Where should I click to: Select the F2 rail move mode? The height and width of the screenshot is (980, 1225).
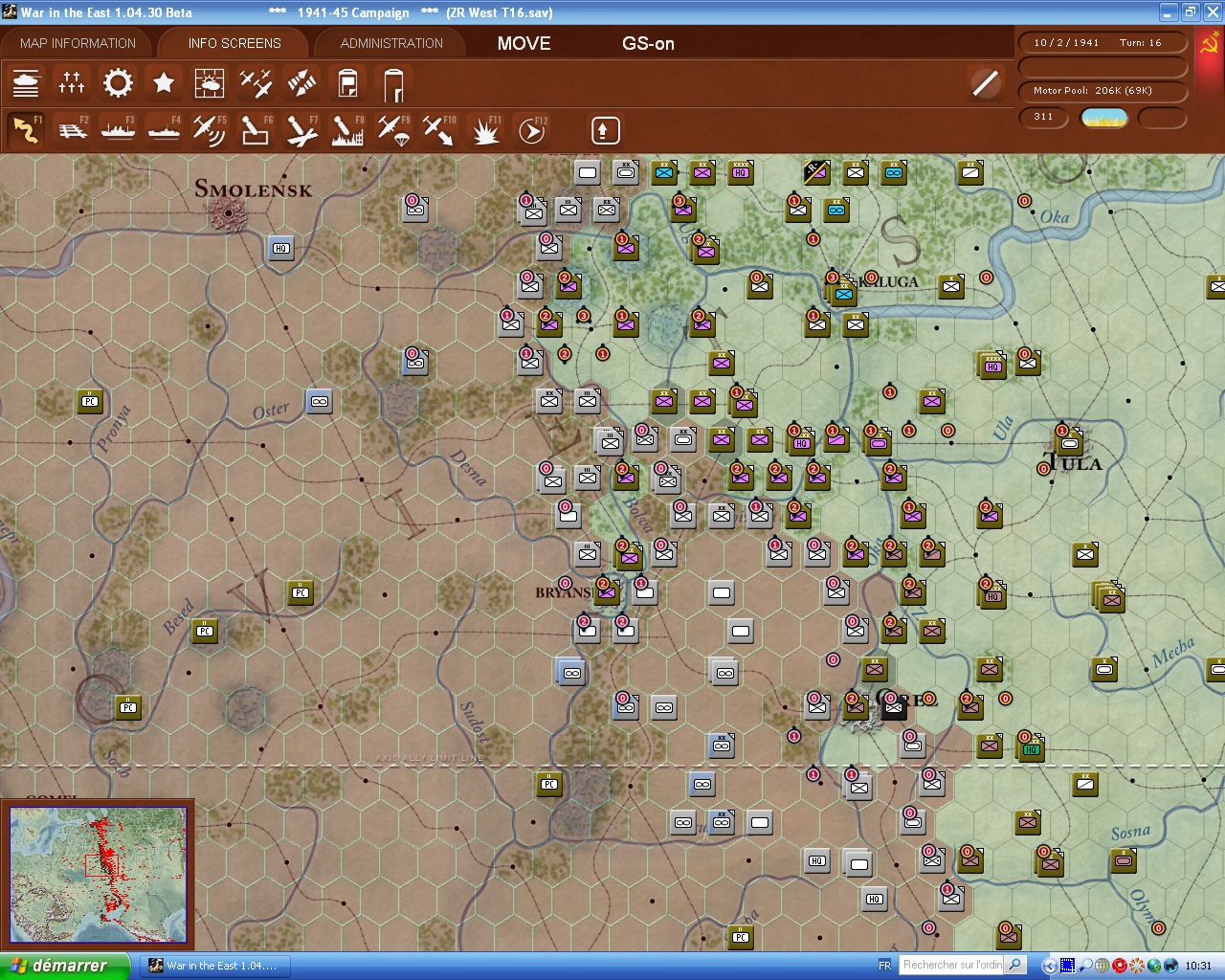72,130
